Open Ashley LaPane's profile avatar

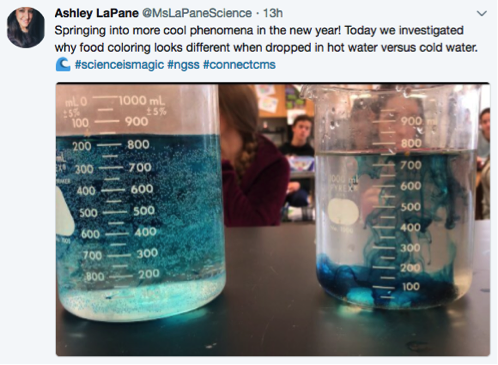(x=26, y=27)
